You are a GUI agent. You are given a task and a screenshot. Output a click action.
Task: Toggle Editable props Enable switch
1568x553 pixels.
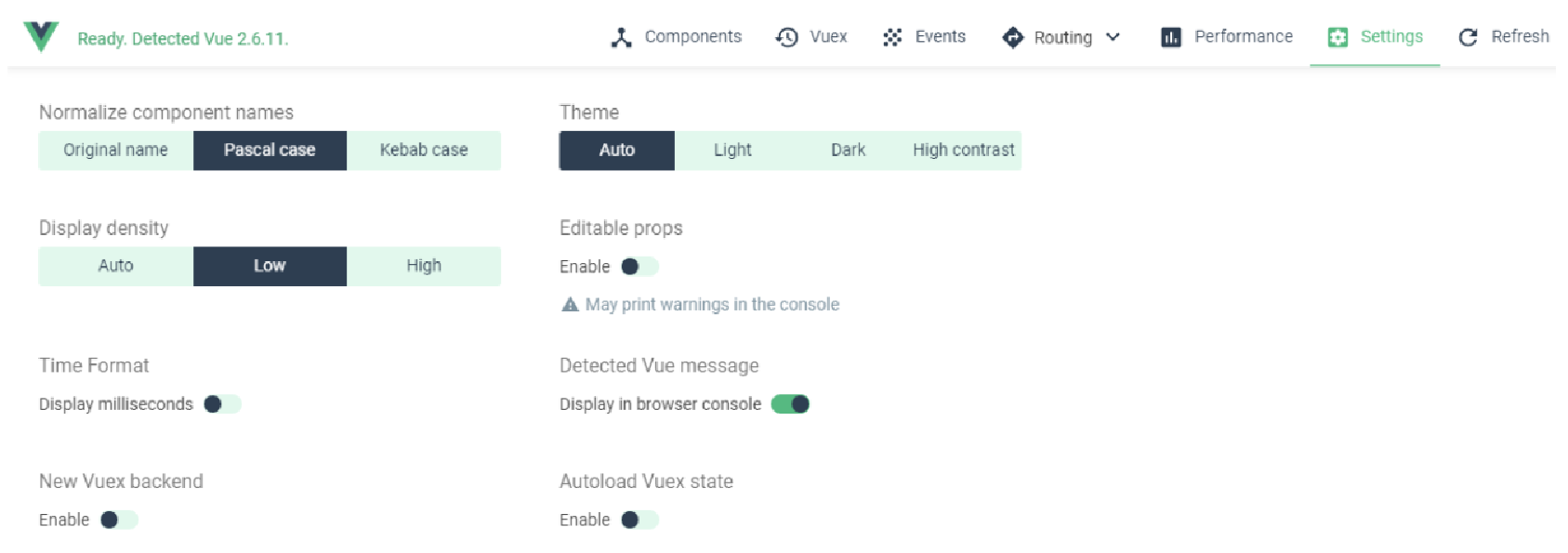pos(639,267)
